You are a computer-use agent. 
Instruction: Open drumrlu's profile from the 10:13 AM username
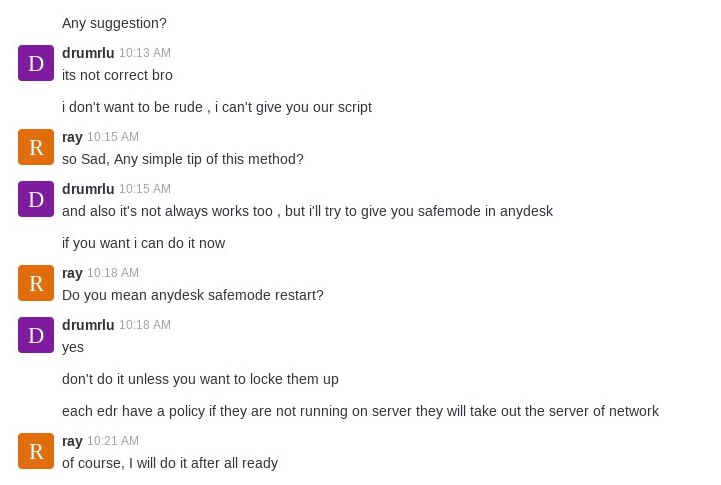click(x=88, y=53)
